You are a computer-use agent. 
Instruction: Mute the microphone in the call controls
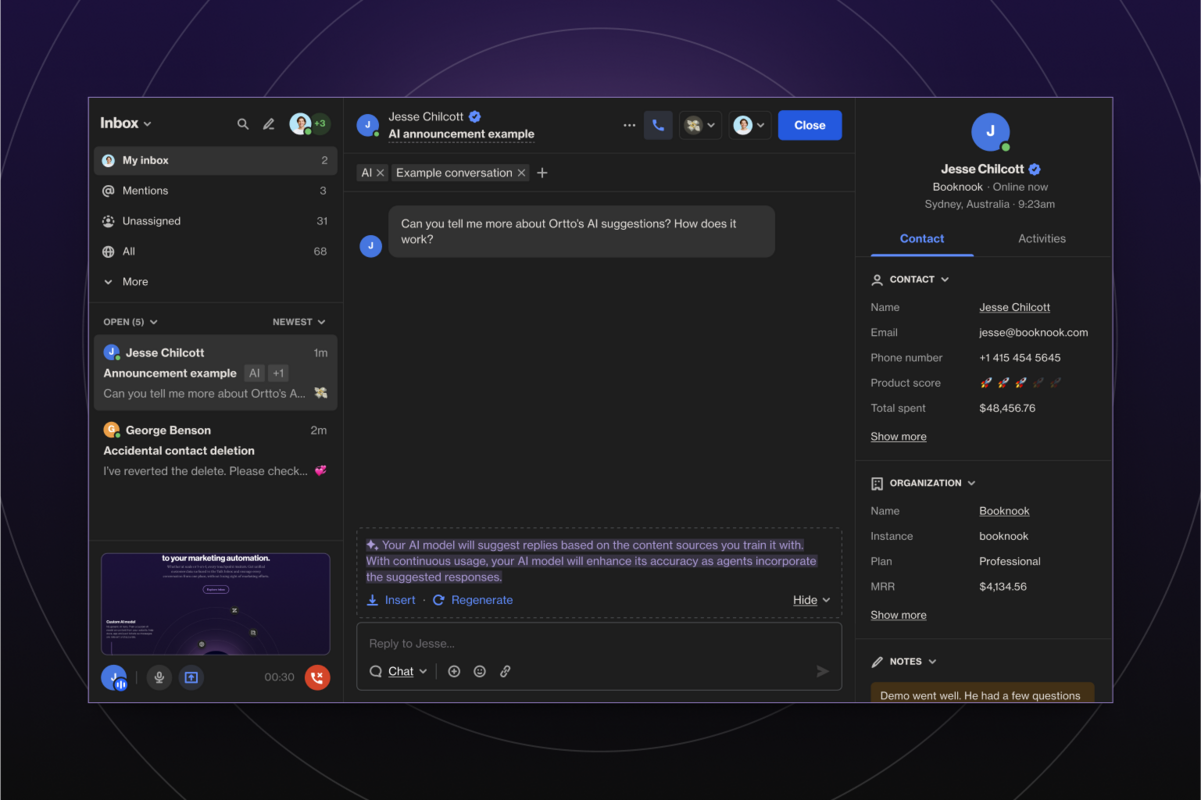(x=159, y=677)
